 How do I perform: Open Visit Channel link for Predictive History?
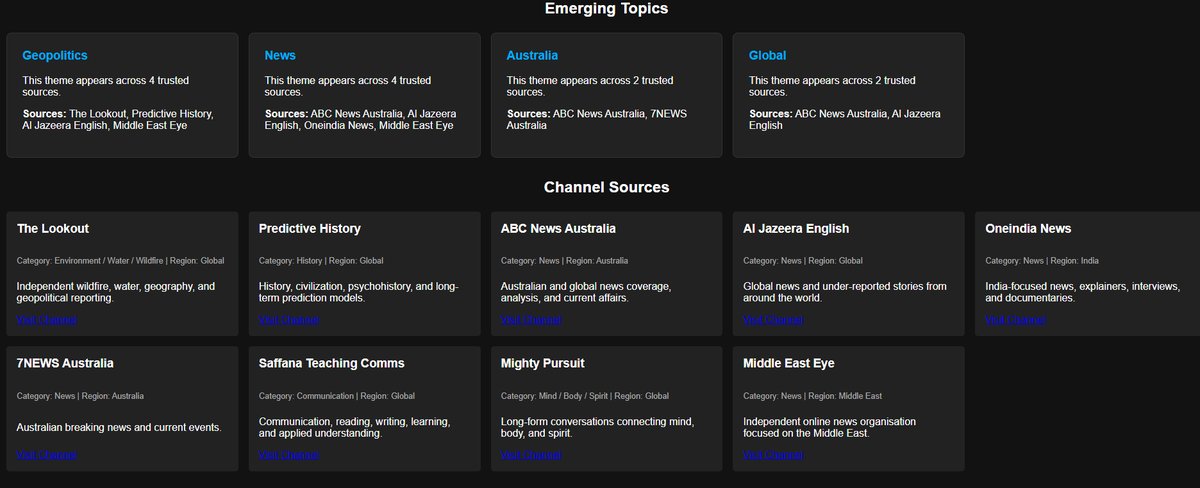289,320
